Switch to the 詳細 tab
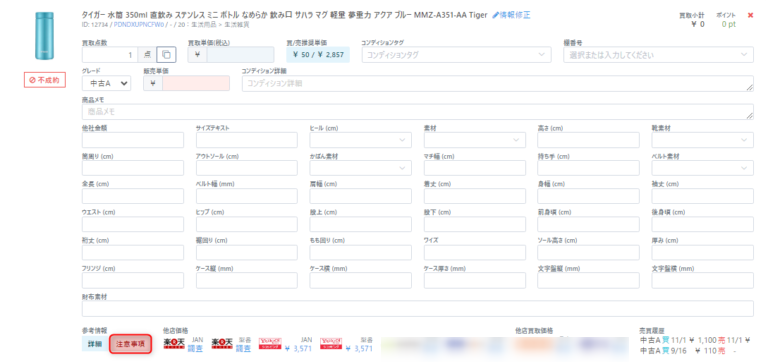This screenshot has width=768, height=364. [x=95, y=344]
